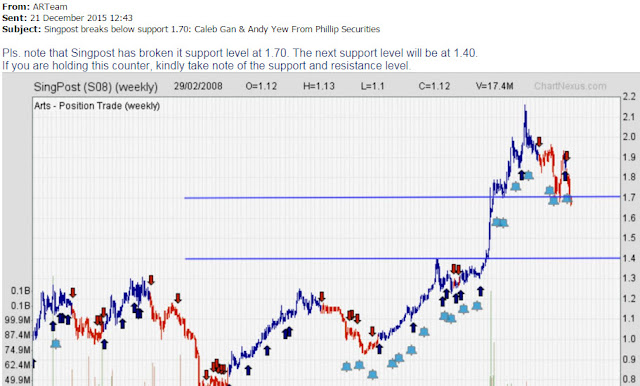Click the 1.8 price axis label
The width and height of the screenshot is (640, 386).
coord(629,177)
